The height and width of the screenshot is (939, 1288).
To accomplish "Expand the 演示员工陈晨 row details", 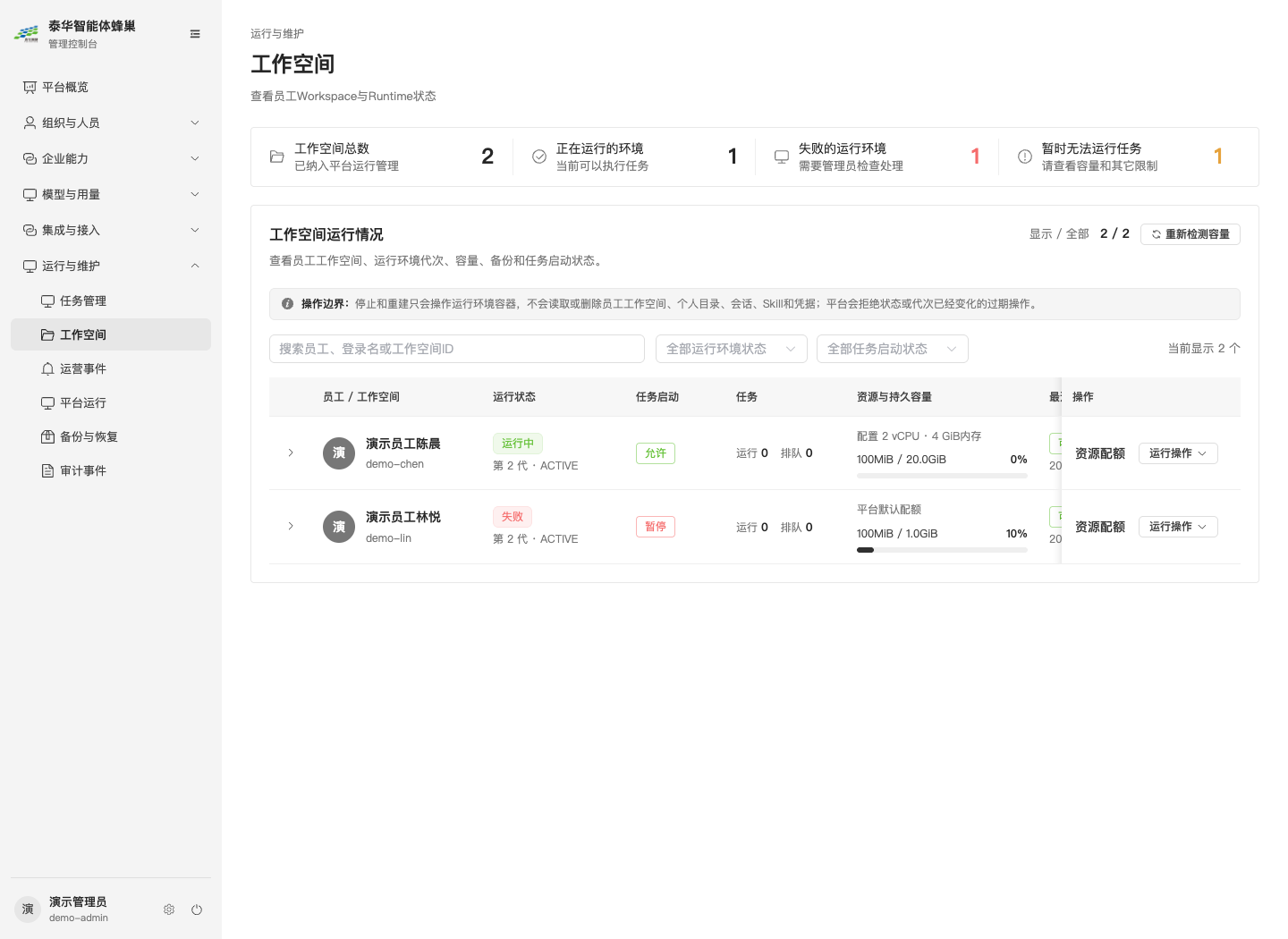I will pos(291,453).
